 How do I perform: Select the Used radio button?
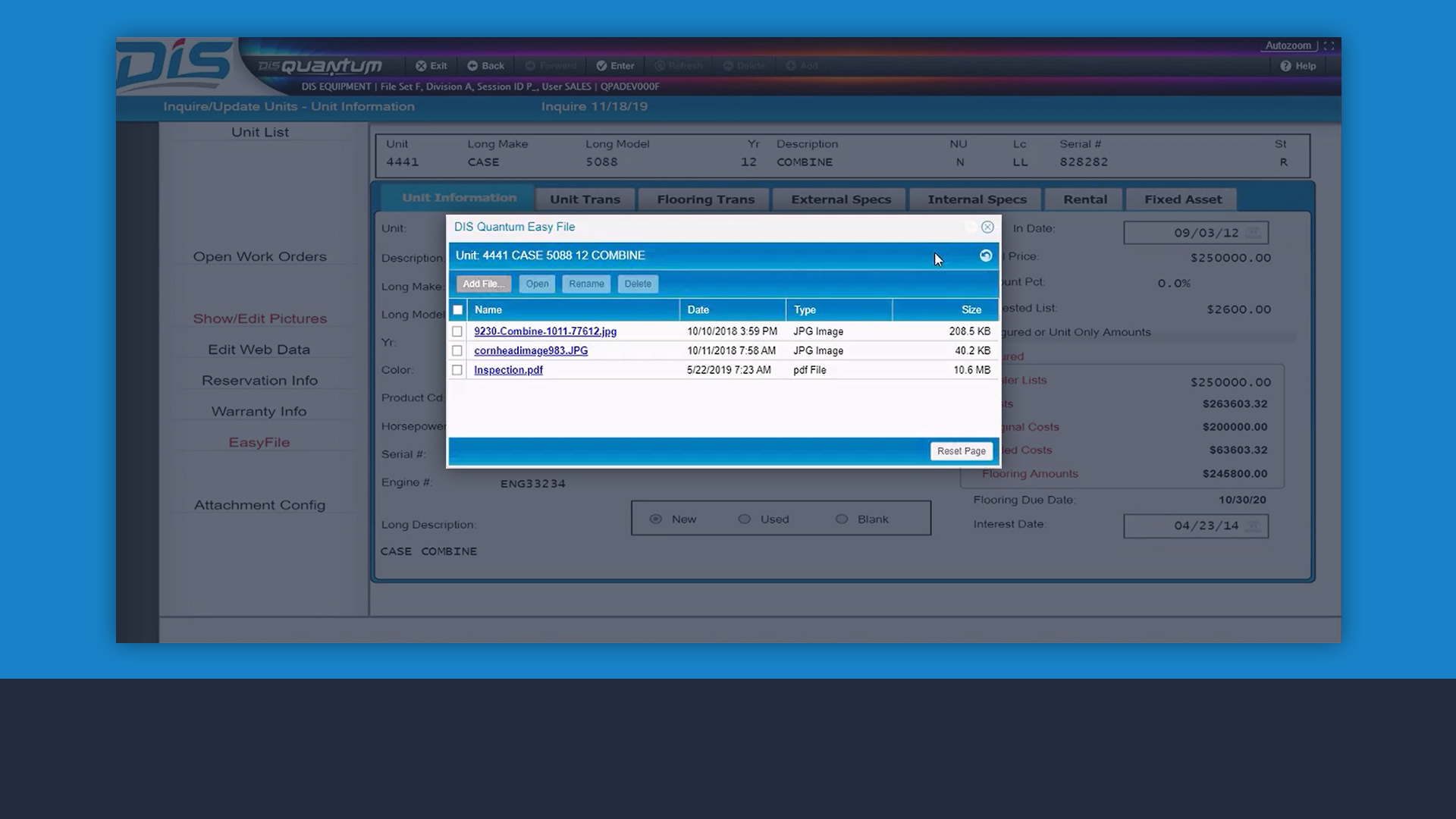pyautogui.click(x=745, y=519)
